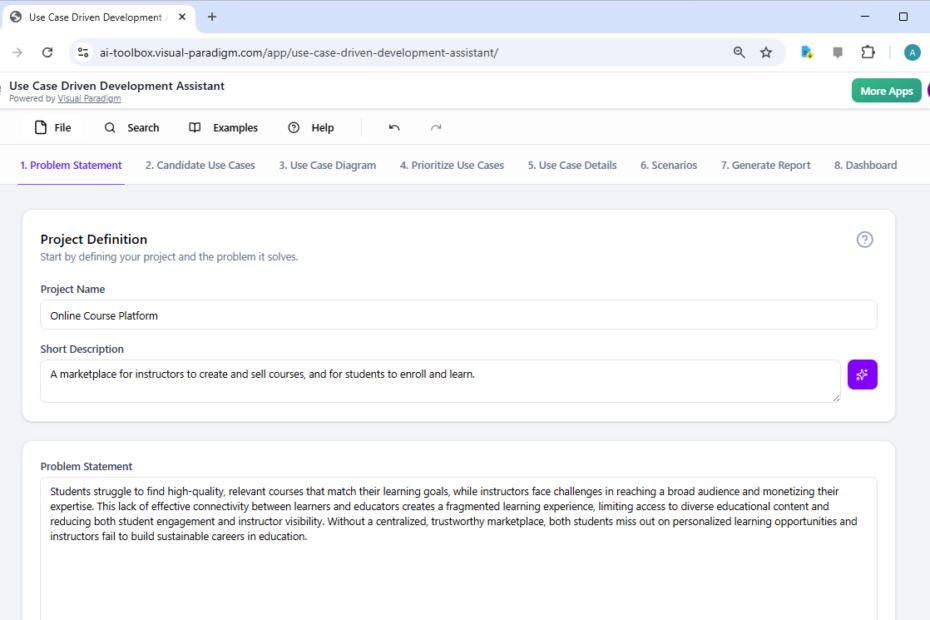Bookmark this page with the star icon
930x620 pixels.
(x=766, y=53)
